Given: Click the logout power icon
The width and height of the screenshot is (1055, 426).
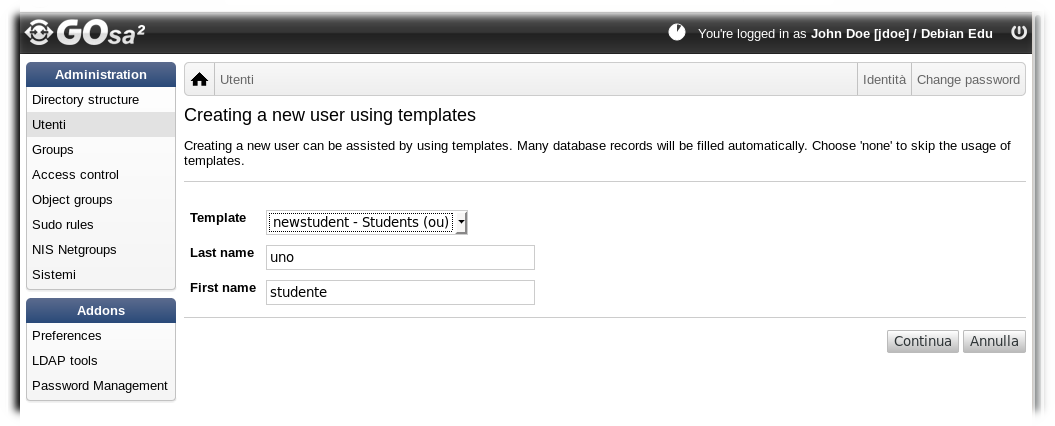Looking at the screenshot, I should [x=1019, y=32].
